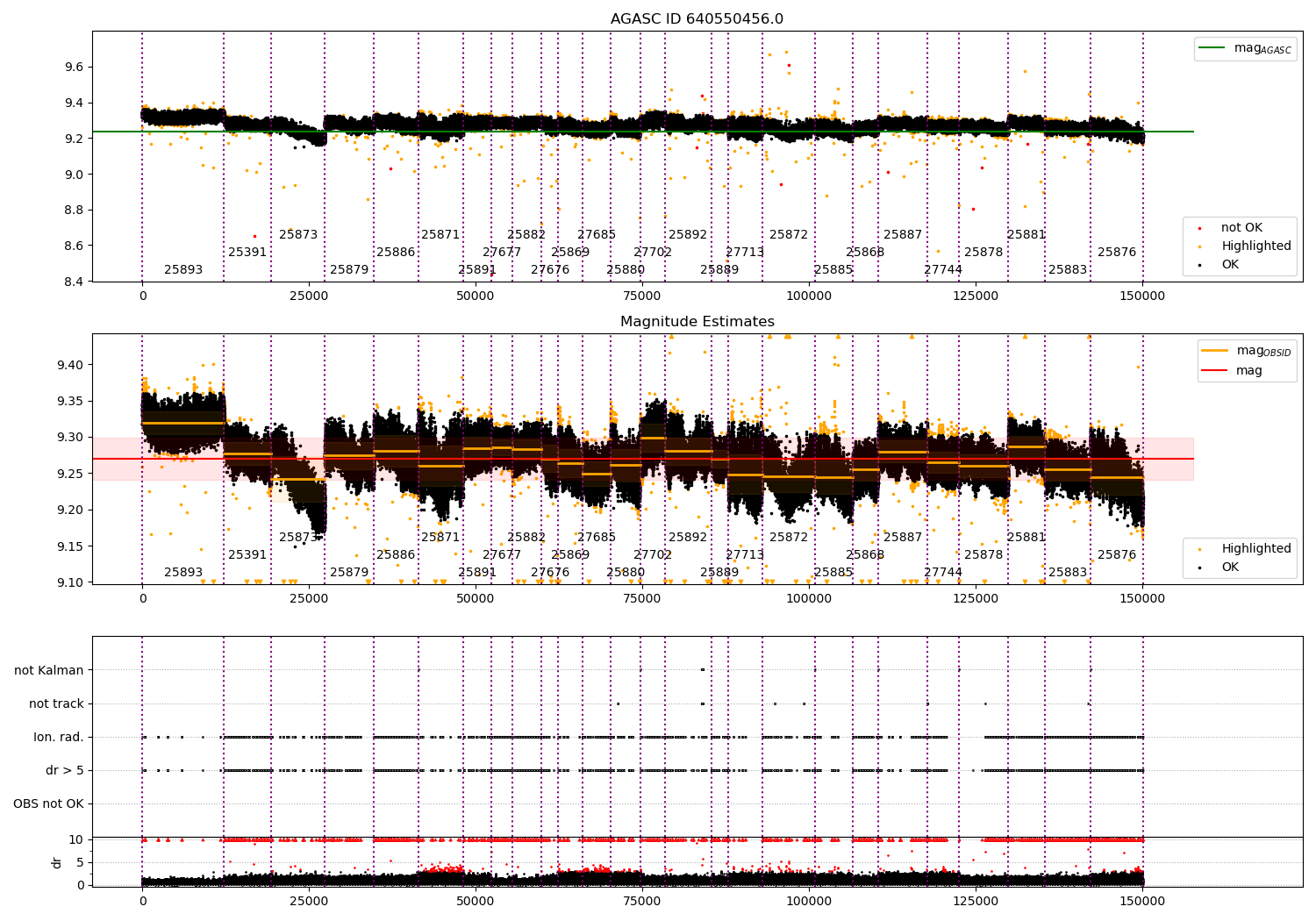Screen dimensions: 1316x921
Task: Click the 'not Kalman' axis label
Action: pos(49,670)
